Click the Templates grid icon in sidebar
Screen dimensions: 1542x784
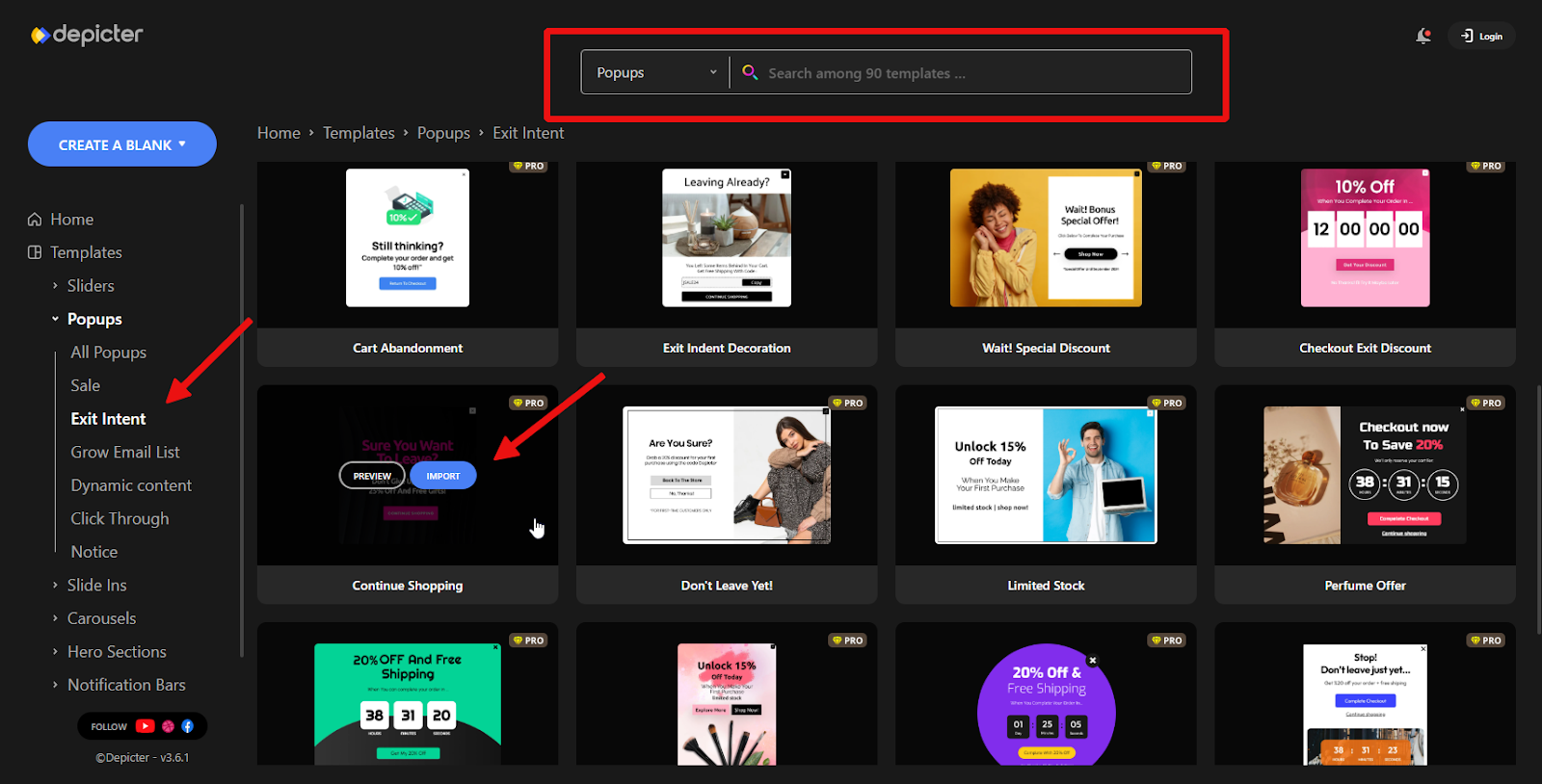point(35,252)
